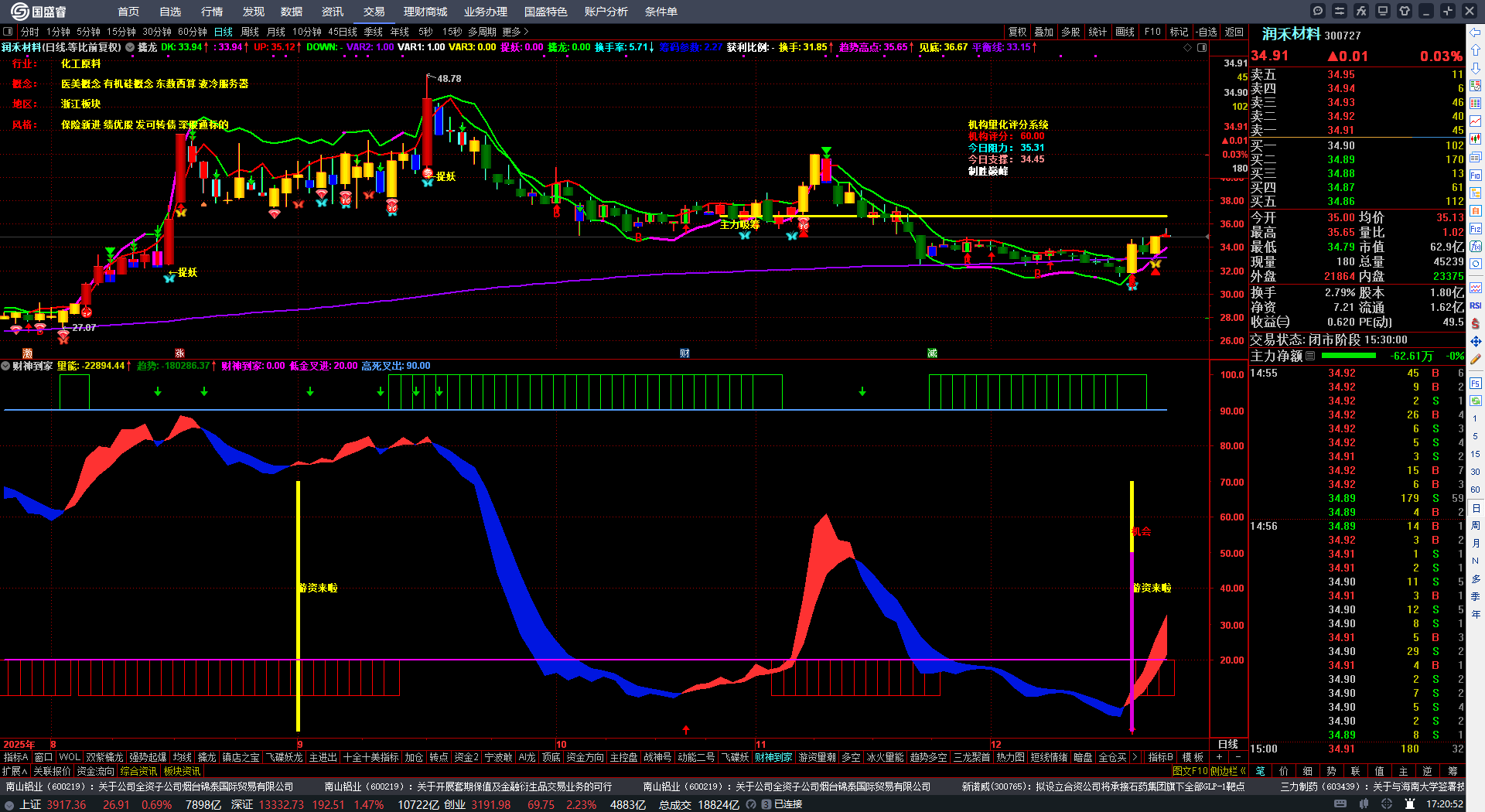Toggle 叠加 overlay mode
This screenshot has width=1485, height=812.
pos(1044,32)
